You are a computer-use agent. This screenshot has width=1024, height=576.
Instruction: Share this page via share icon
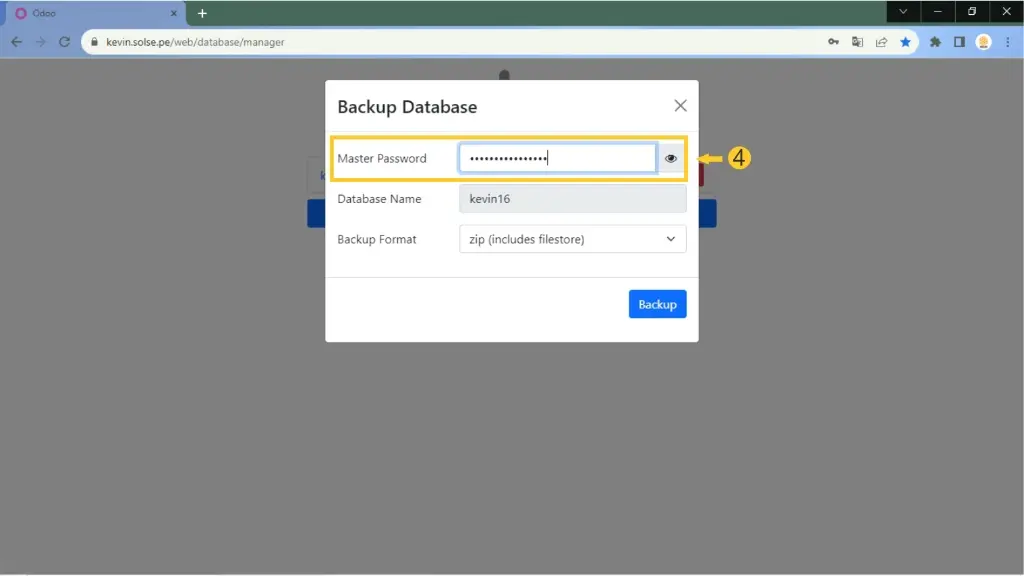[x=881, y=42]
